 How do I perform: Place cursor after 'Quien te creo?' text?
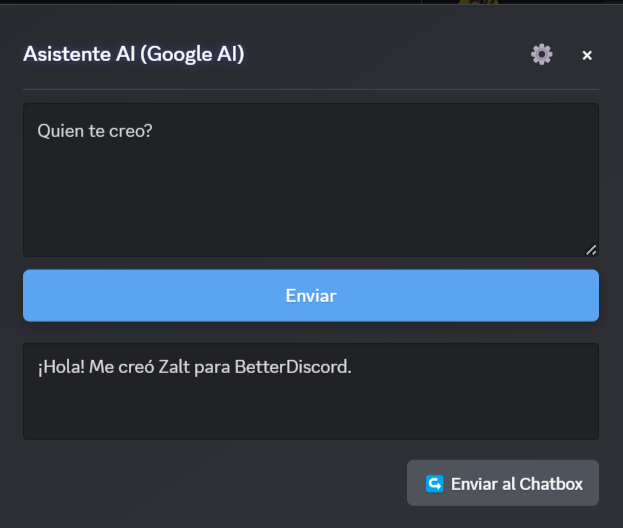point(153,131)
